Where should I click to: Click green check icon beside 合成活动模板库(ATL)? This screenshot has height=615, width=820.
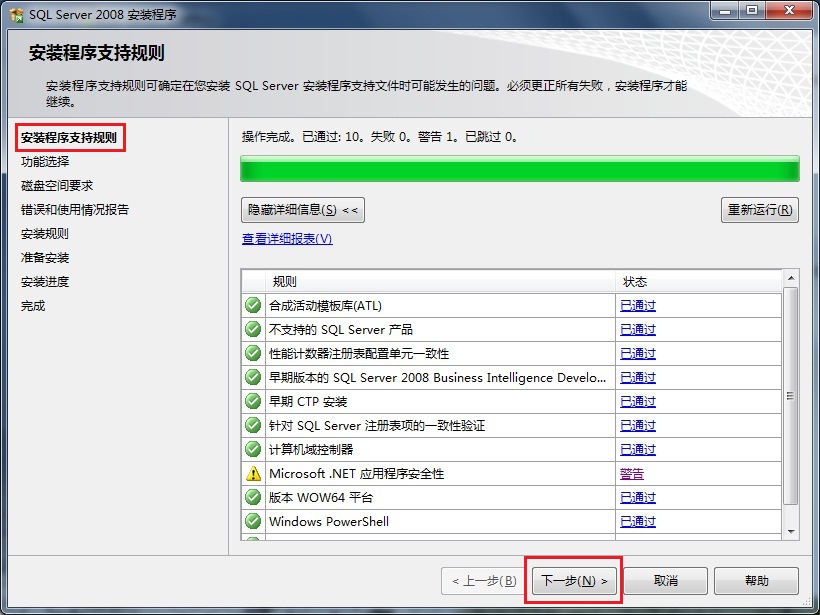(x=253, y=305)
